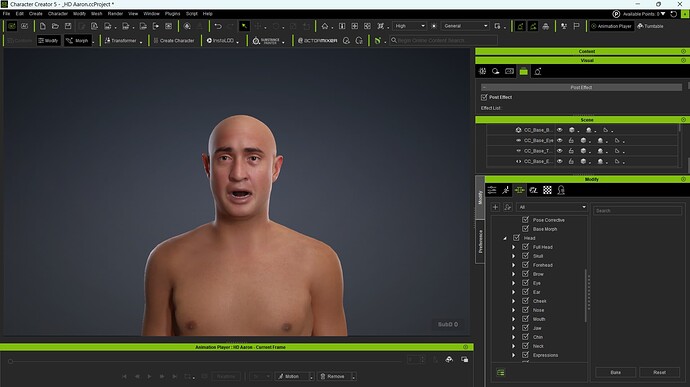Image resolution: width=690 pixels, height=387 pixels.
Task: Click the green leaf Smart Search icon
Action: click(x=378, y=41)
